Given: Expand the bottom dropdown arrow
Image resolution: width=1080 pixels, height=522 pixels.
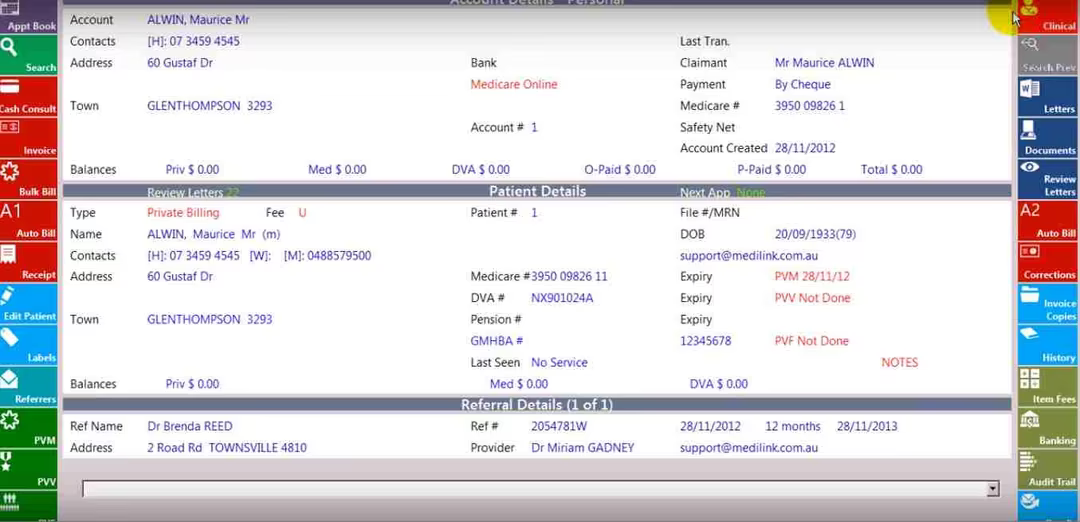Looking at the screenshot, I should tap(993, 489).
